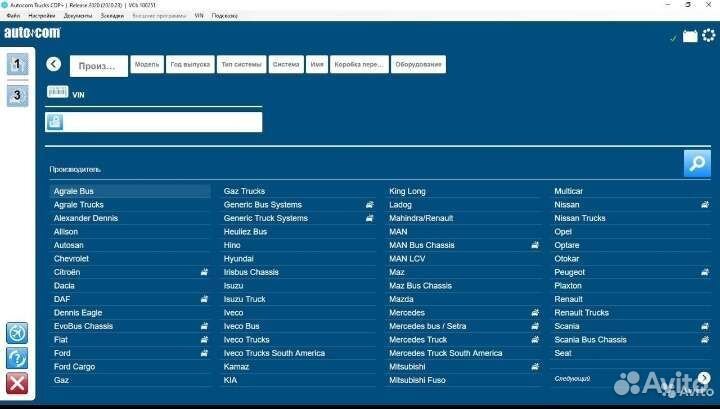720x409 pixels.
Task: Click the icon beside Peugeot
Action: coord(705,272)
